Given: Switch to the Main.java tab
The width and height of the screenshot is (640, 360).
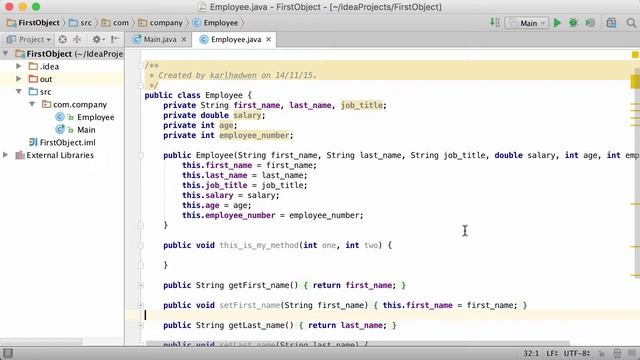Looking at the screenshot, I should coord(160,40).
